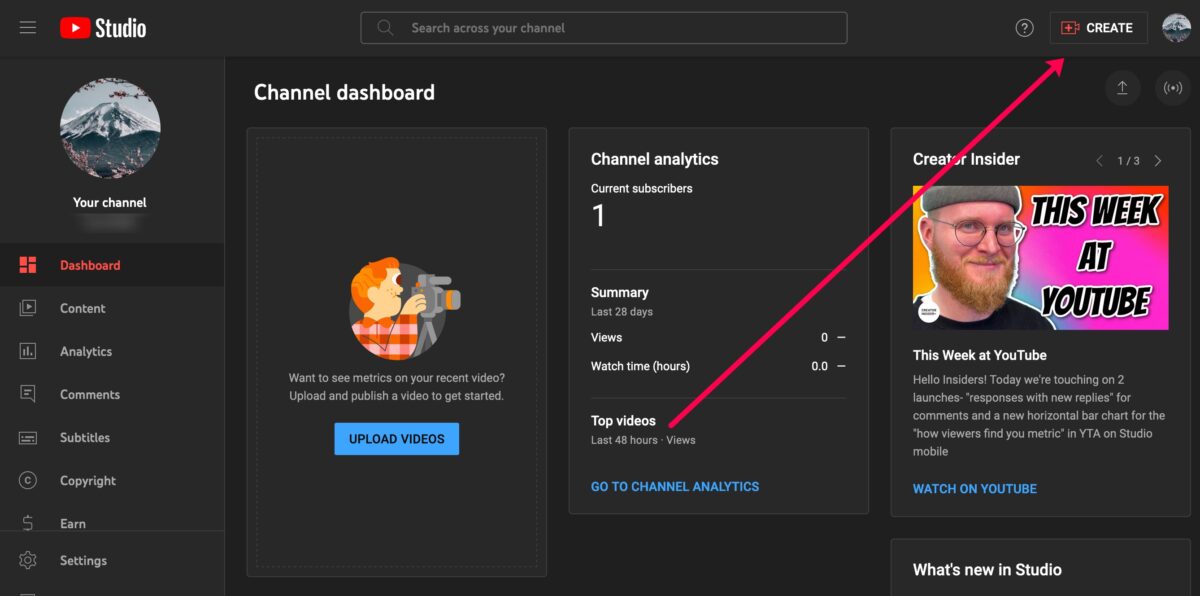
Task: Open the Dashboard menu item
Action: pyautogui.click(x=112, y=265)
